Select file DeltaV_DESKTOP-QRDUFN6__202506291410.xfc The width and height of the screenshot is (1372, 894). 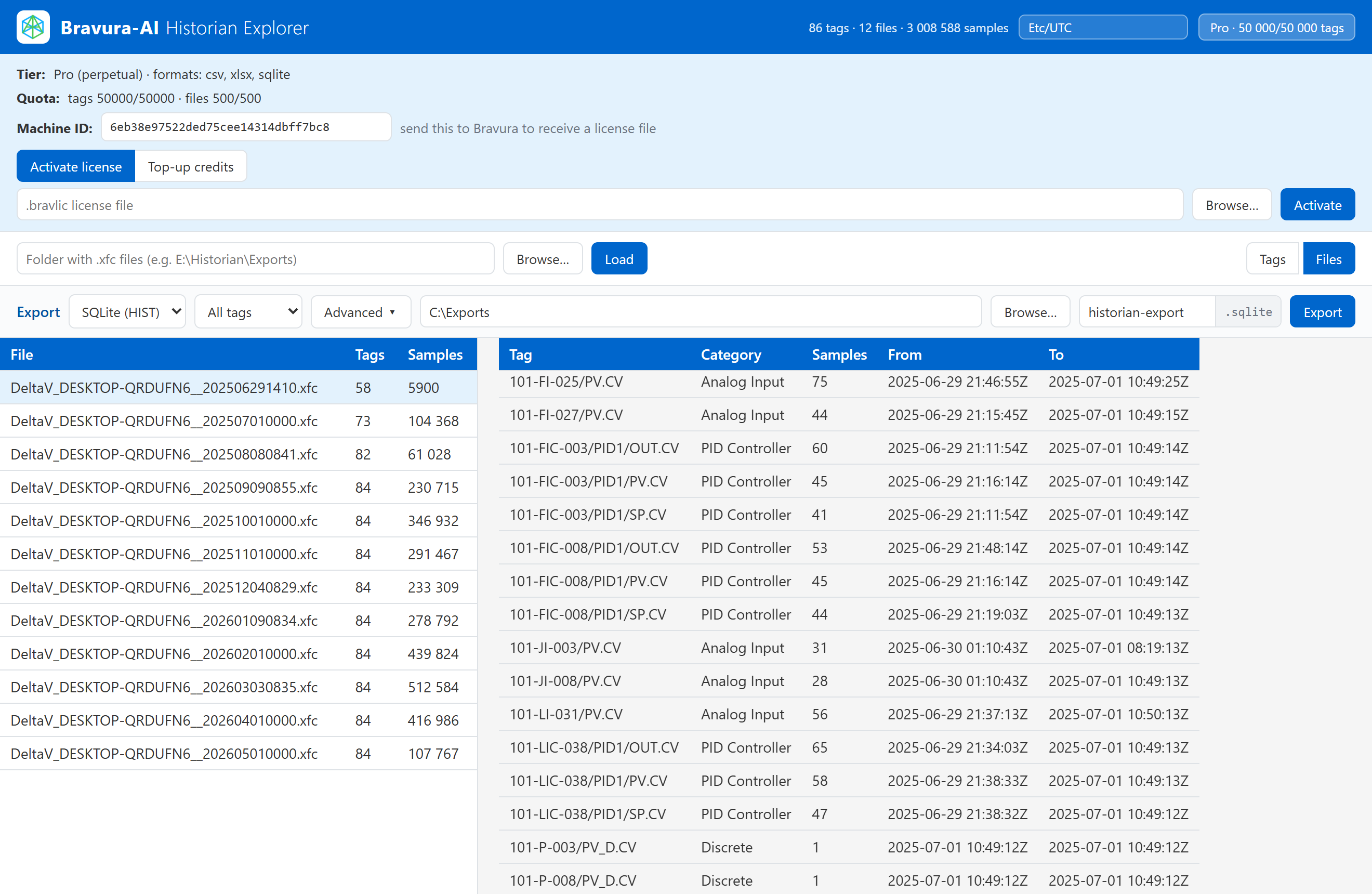(239, 387)
